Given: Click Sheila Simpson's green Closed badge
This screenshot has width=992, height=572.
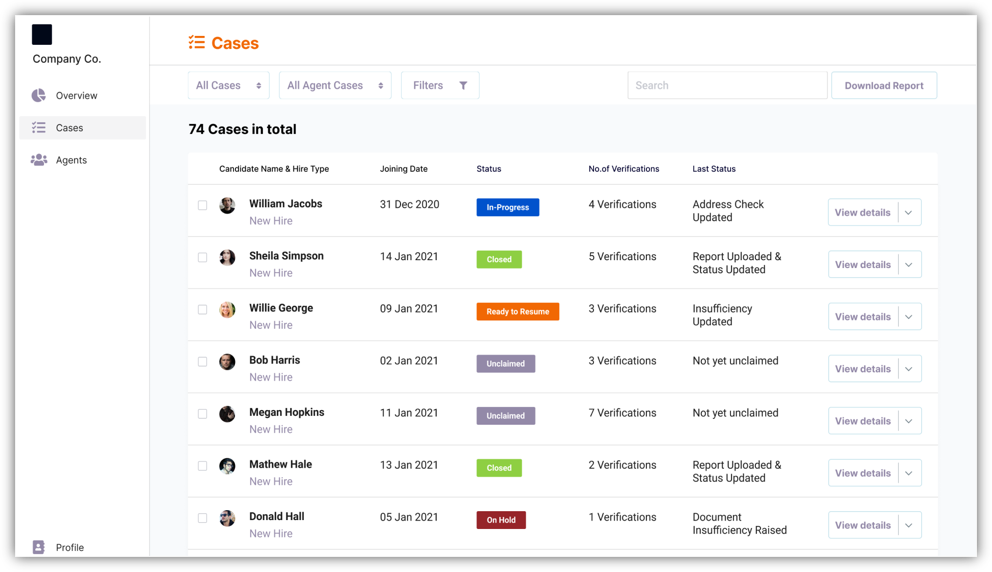Looking at the screenshot, I should [x=499, y=259].
